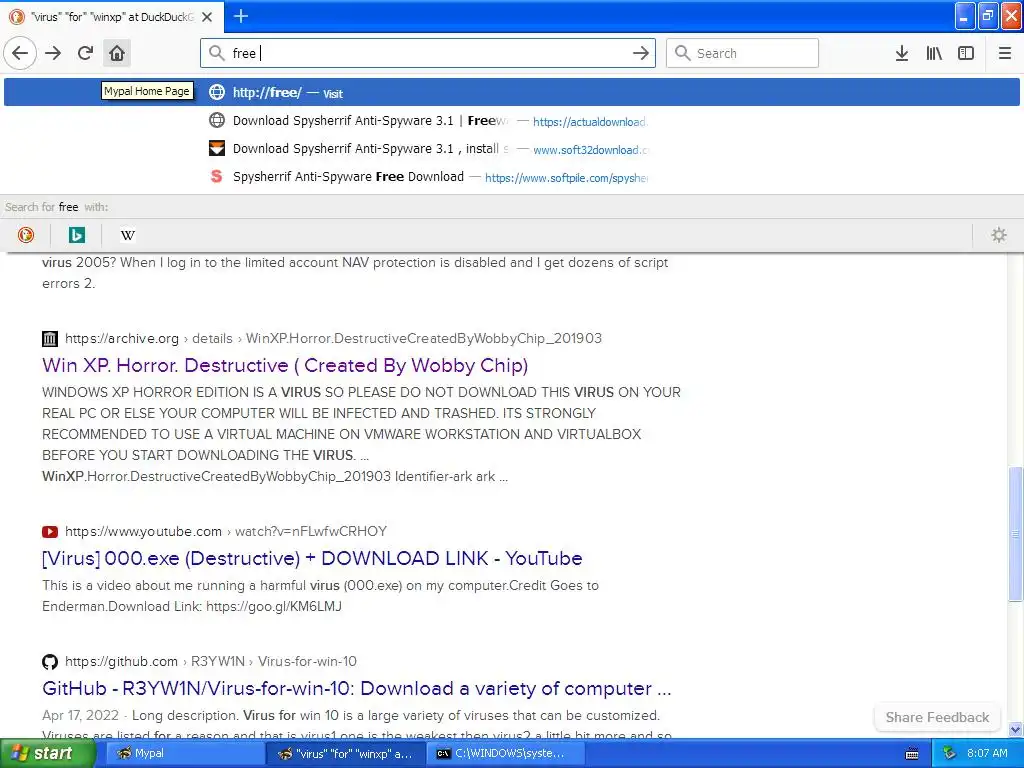Click the on-screen keyboard tray icon

click(x=912, y=754)
